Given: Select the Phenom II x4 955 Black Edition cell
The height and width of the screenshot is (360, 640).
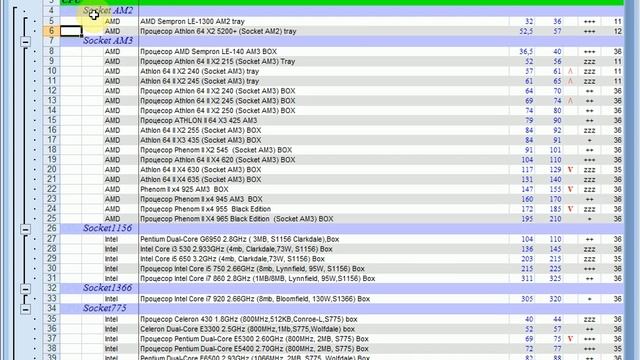Looking at the screenshot, I should [324, 209].
